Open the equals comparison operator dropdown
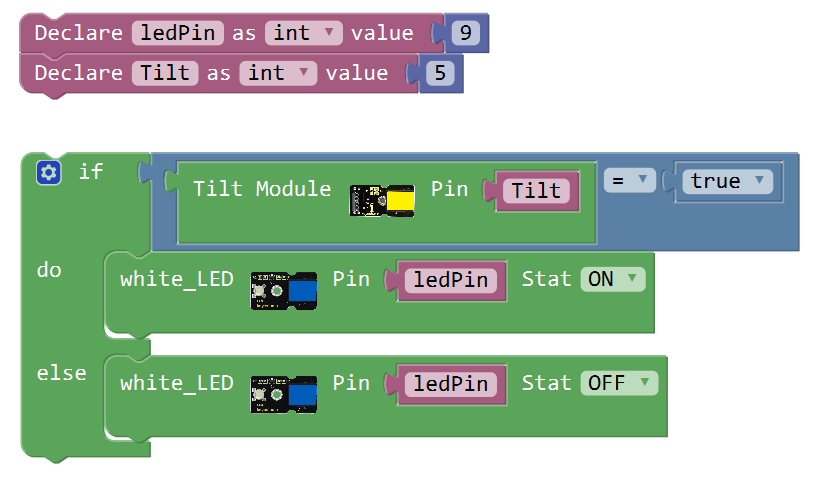820x484 pixels. click(630, 180)
